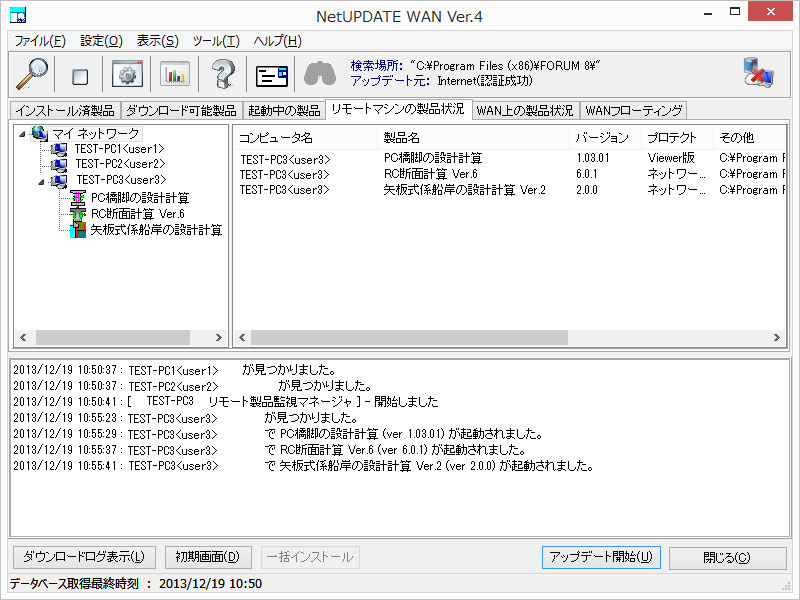Sort by the コンピュータ名 column header
The image size is (800, 600).
click(306, 138)
